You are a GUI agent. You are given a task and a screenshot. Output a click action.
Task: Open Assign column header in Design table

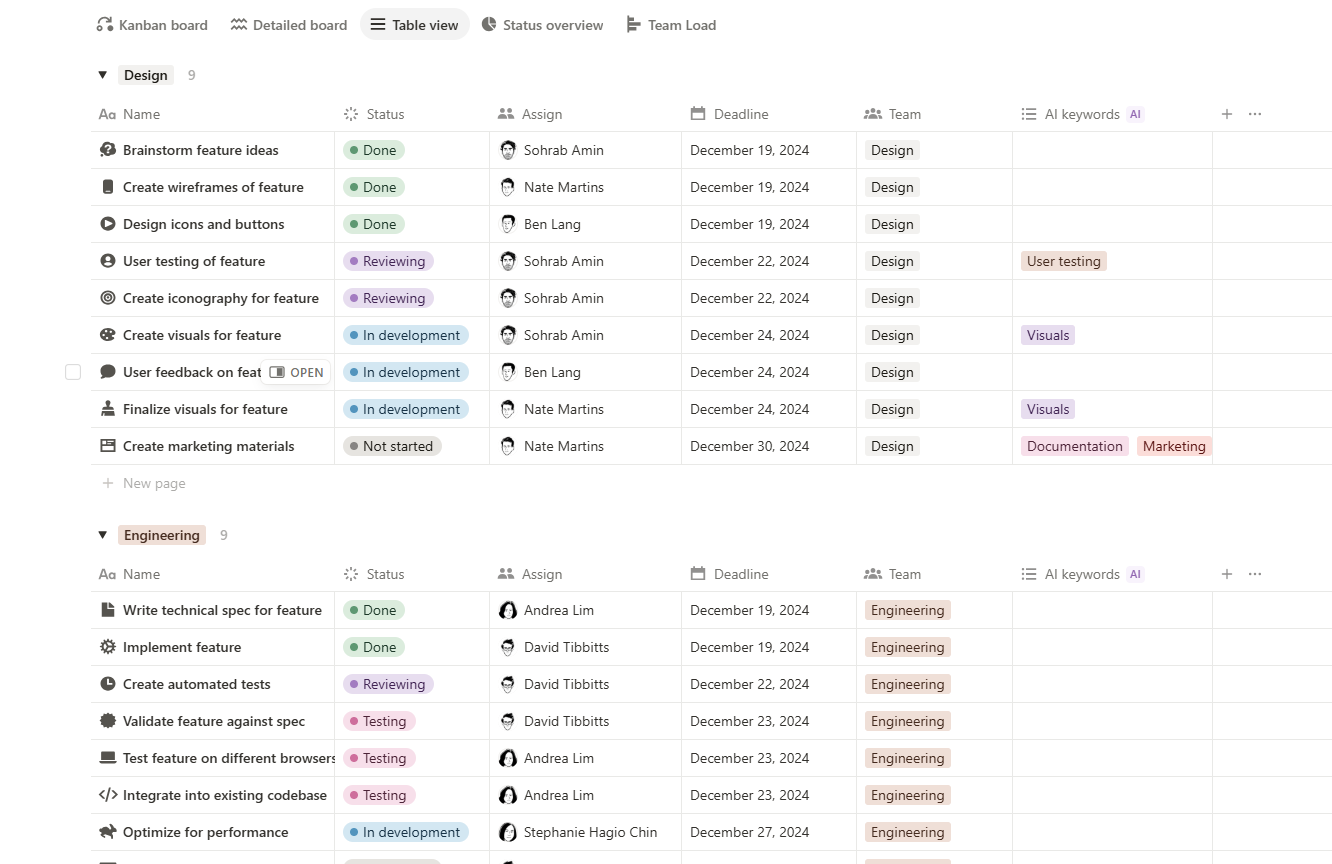pyautogui.click(x=585, y=114)
